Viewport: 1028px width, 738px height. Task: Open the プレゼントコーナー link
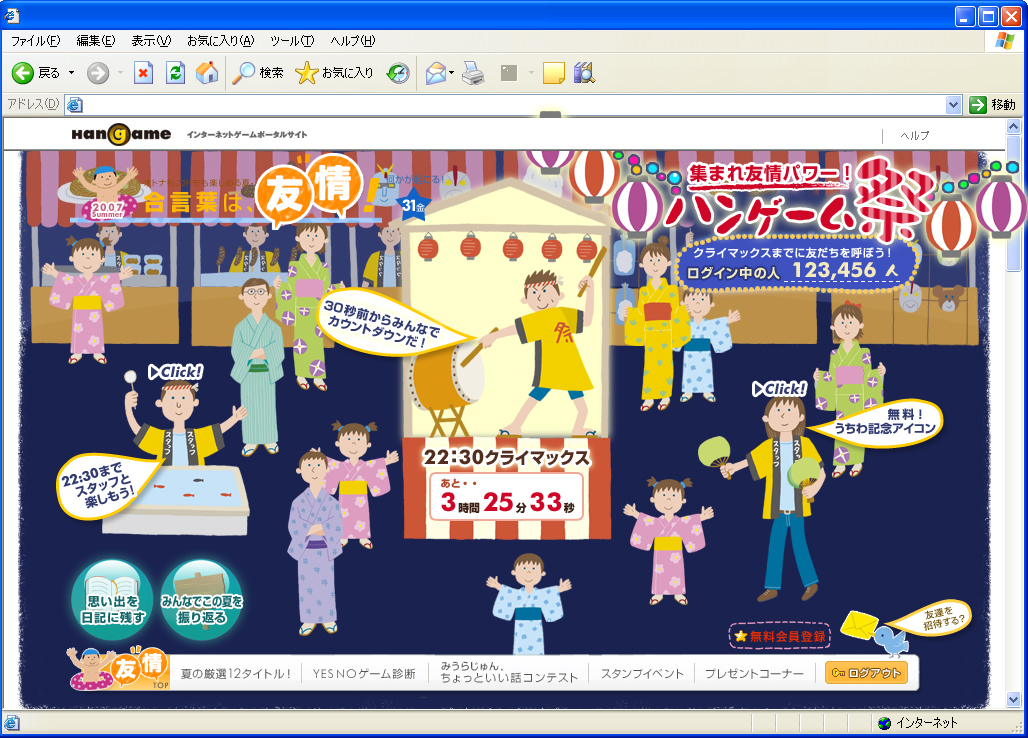[754, 674]
